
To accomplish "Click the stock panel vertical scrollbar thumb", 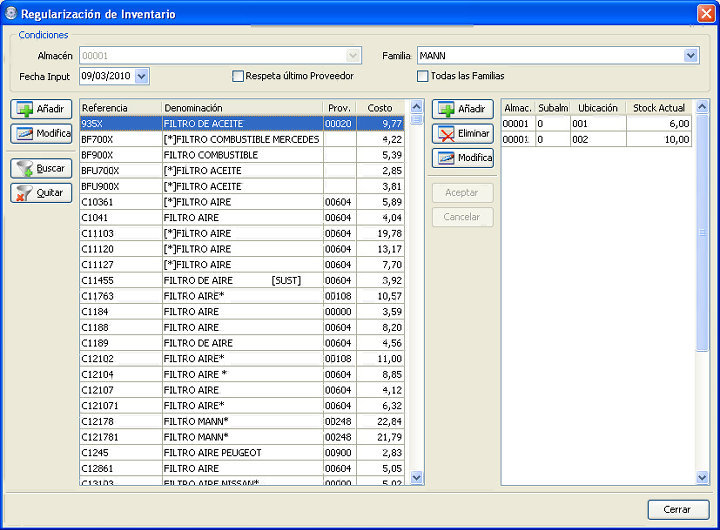I will click(x=702, y=232).
